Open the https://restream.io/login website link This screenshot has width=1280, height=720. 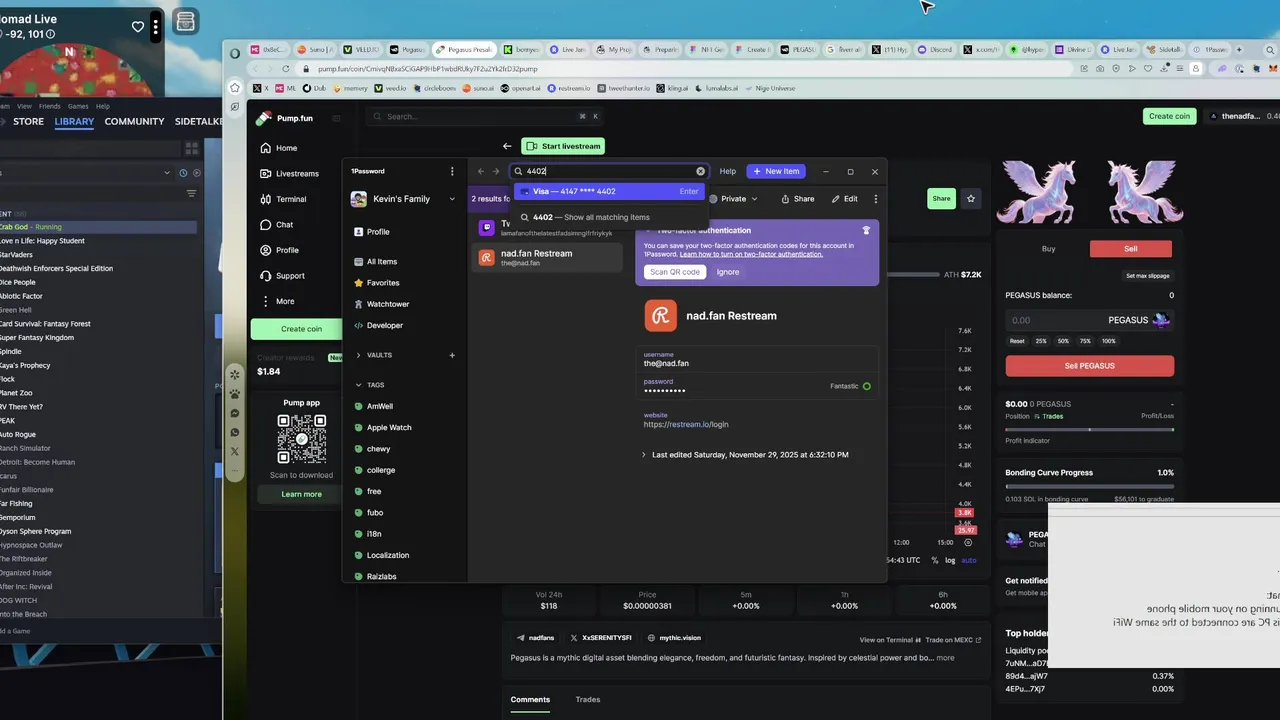pos(686,424)
